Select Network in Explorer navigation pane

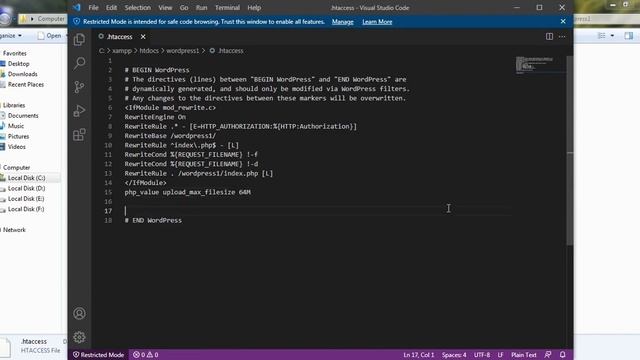pyautogui.click(x=14, y=230)
